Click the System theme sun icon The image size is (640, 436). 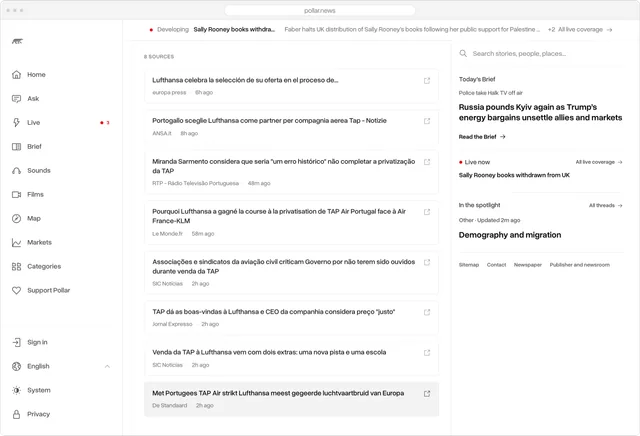(16, 390)
